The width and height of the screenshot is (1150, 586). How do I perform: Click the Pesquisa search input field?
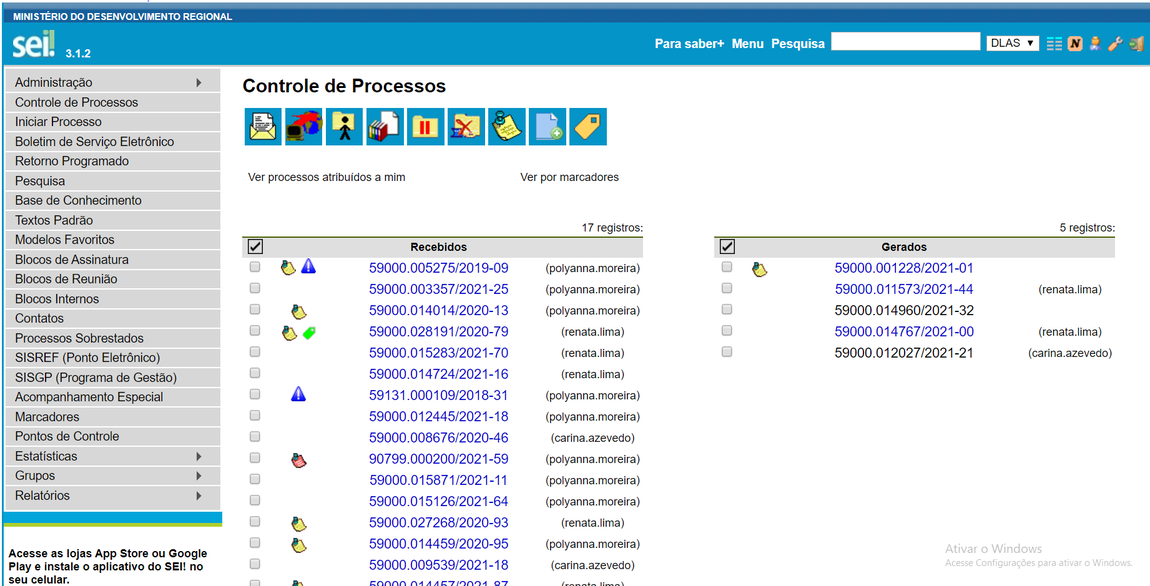[x=905, y=42]
